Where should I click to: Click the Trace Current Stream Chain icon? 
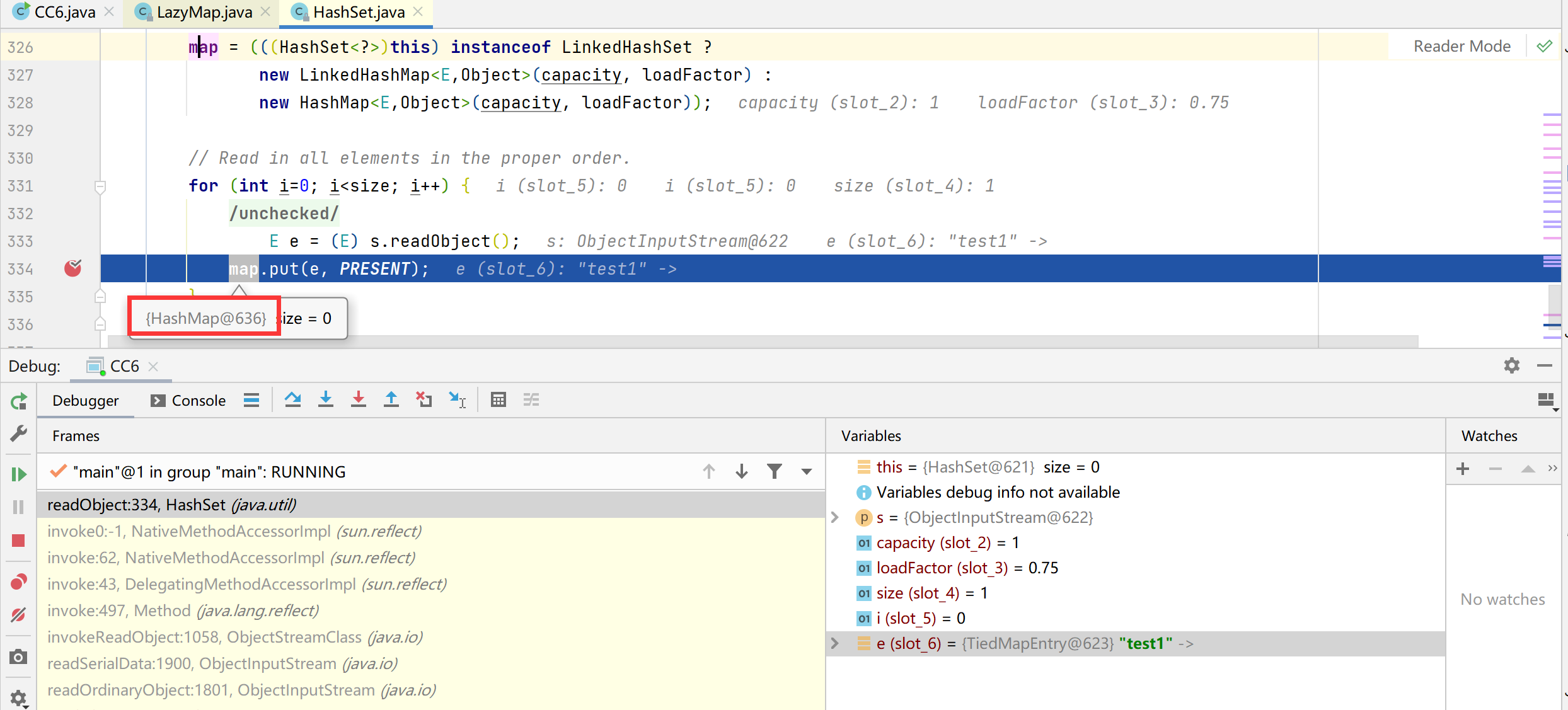click(x=531, y=400)
